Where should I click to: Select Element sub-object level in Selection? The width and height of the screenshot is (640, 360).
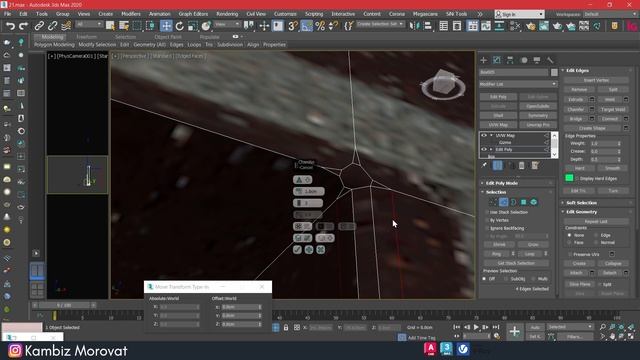[x=533, y=202]
